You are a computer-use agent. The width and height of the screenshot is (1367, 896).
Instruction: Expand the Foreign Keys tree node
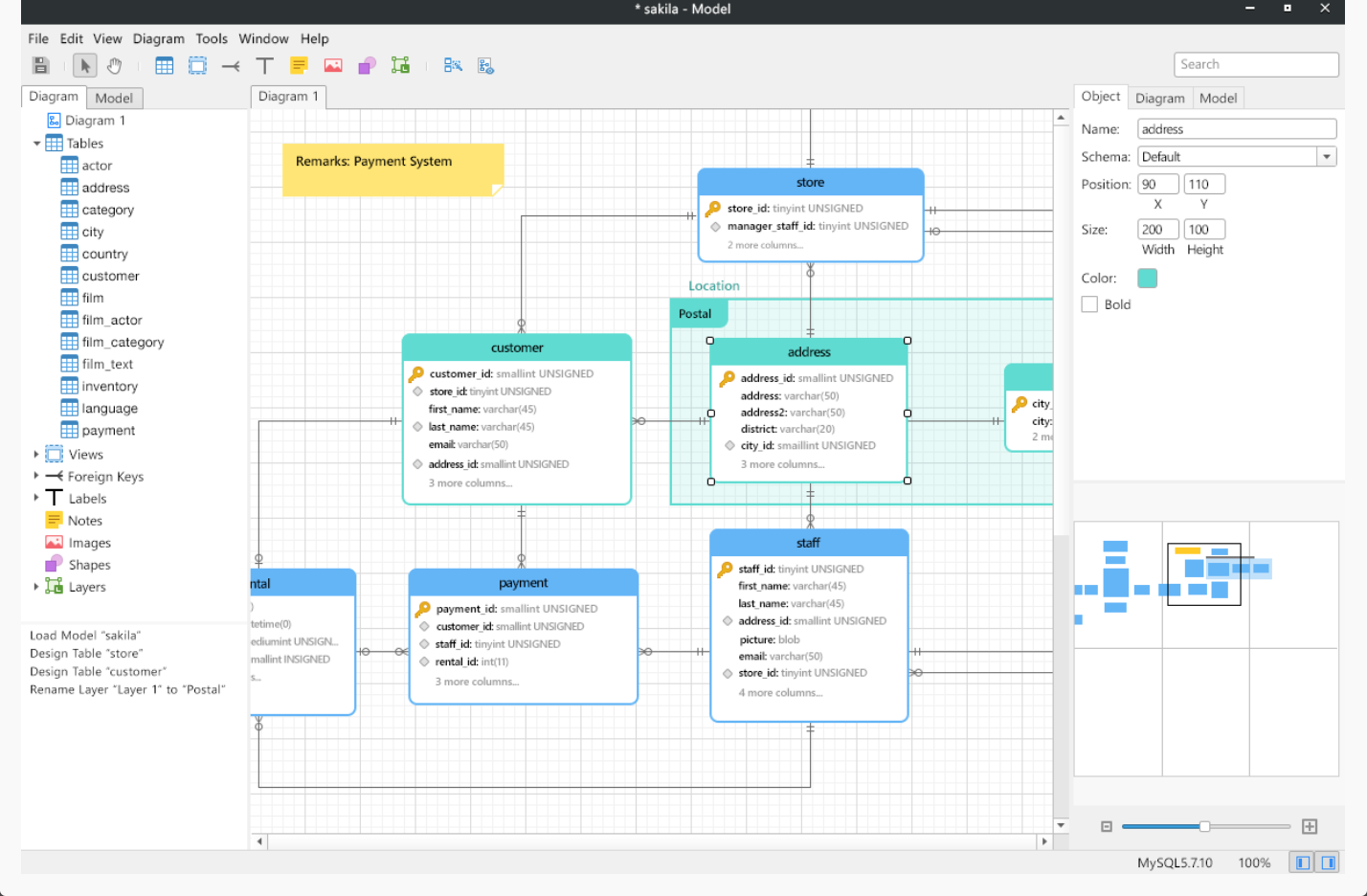point(36,476)
